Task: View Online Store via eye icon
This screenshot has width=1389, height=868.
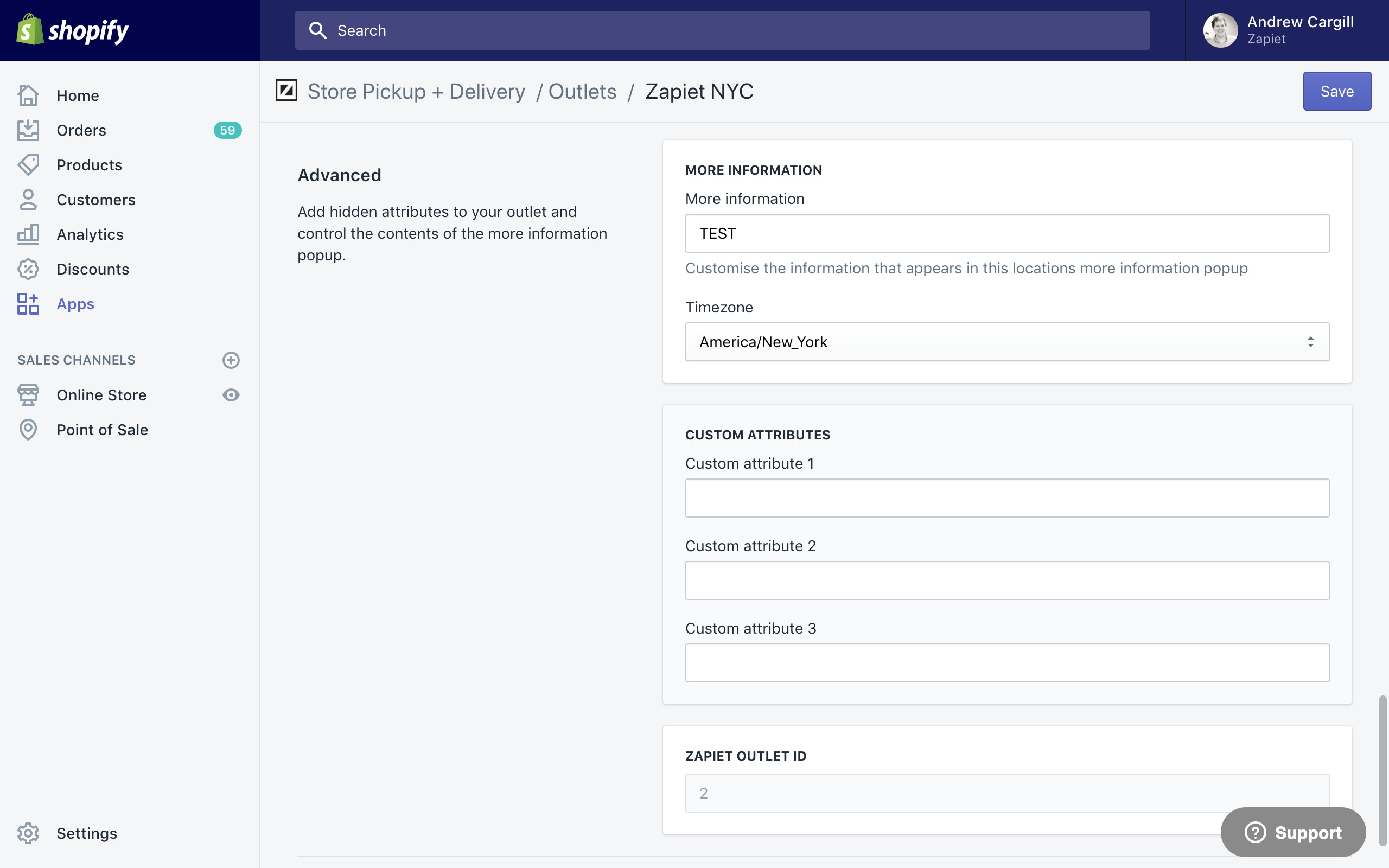Action: [231, 395]
